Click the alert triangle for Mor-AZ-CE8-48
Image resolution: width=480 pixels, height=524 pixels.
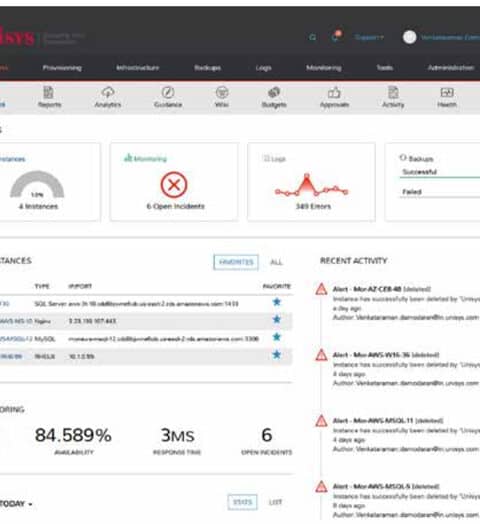click(322, 289)
